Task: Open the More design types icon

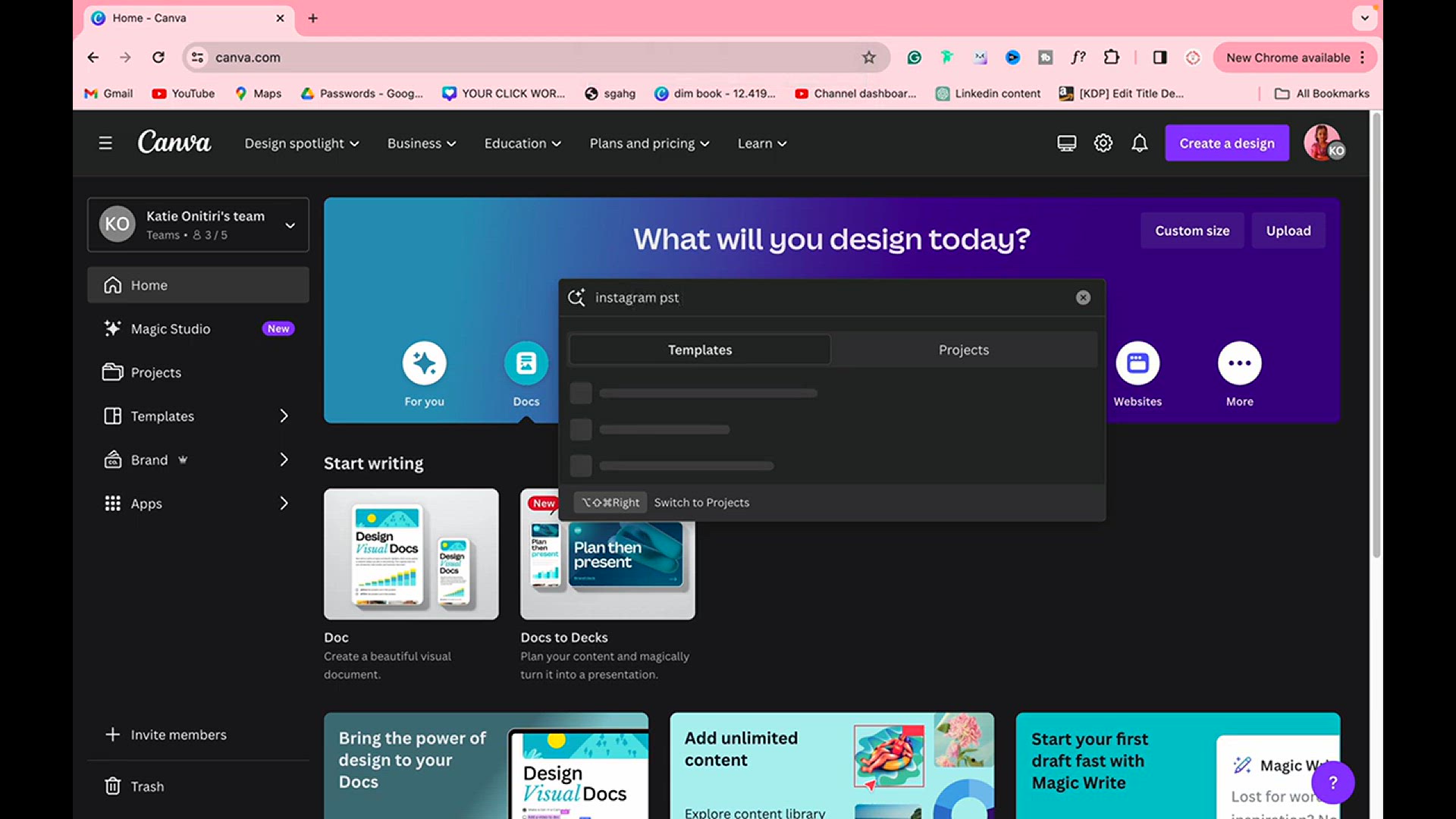Action: [x=1240, y=363]
